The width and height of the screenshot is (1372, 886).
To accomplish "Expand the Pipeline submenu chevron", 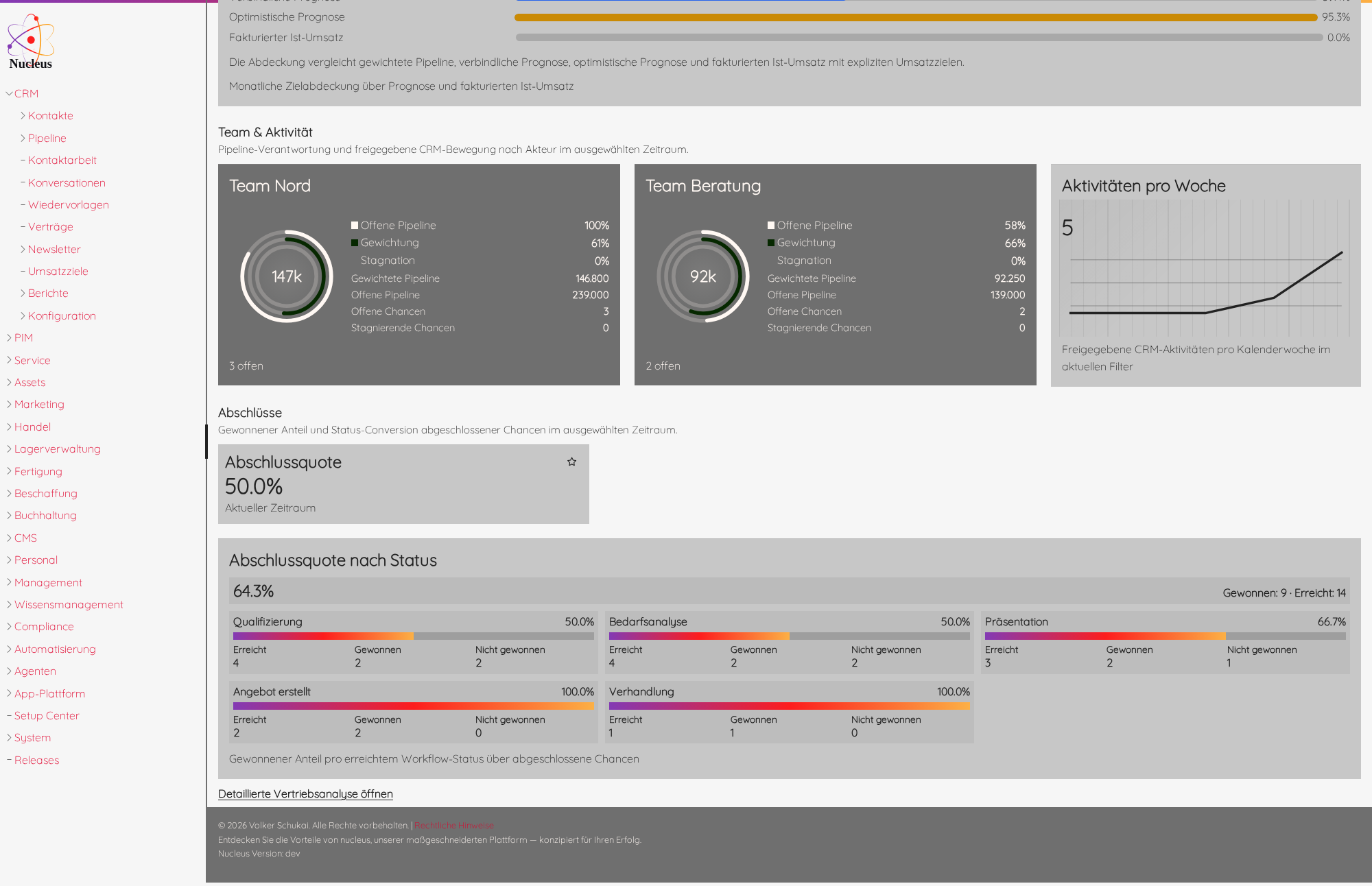I will 23,138.
